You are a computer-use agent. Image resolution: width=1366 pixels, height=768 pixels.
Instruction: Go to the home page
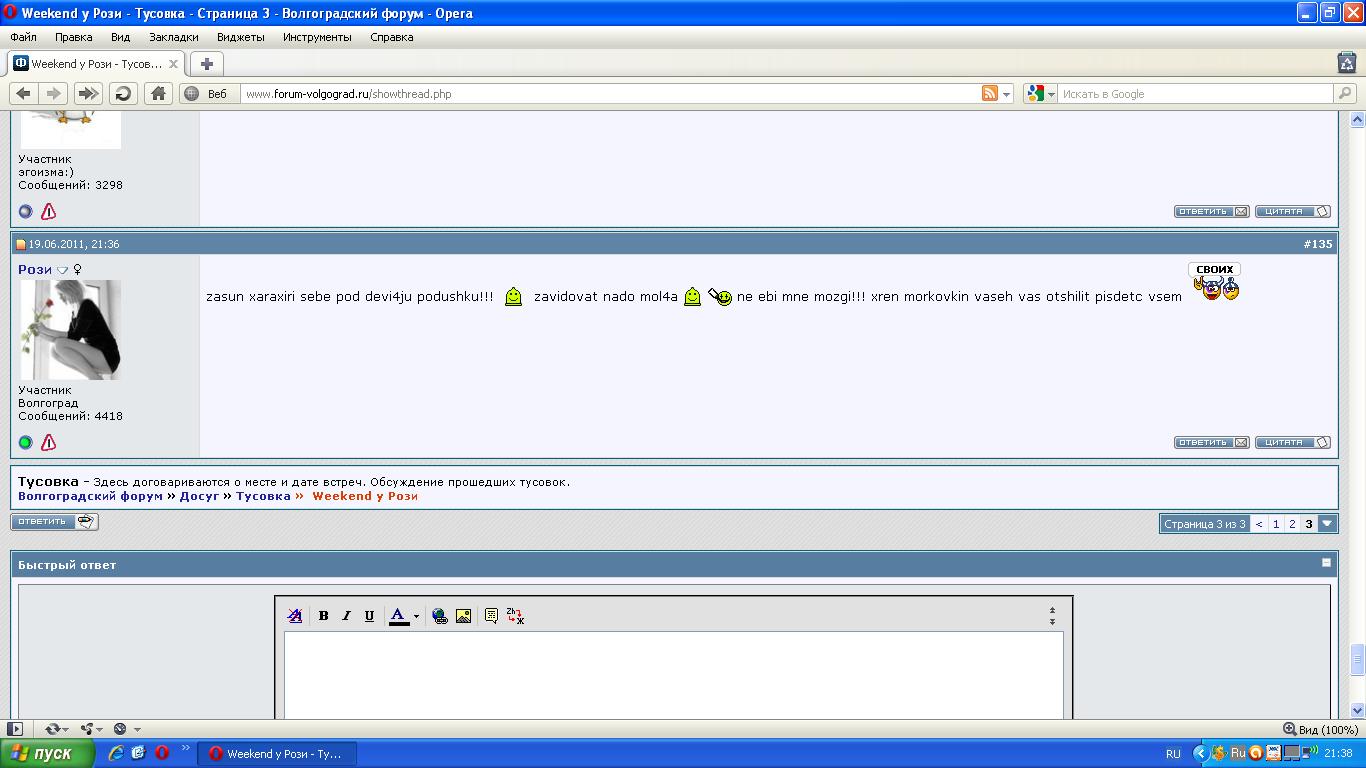158,93
